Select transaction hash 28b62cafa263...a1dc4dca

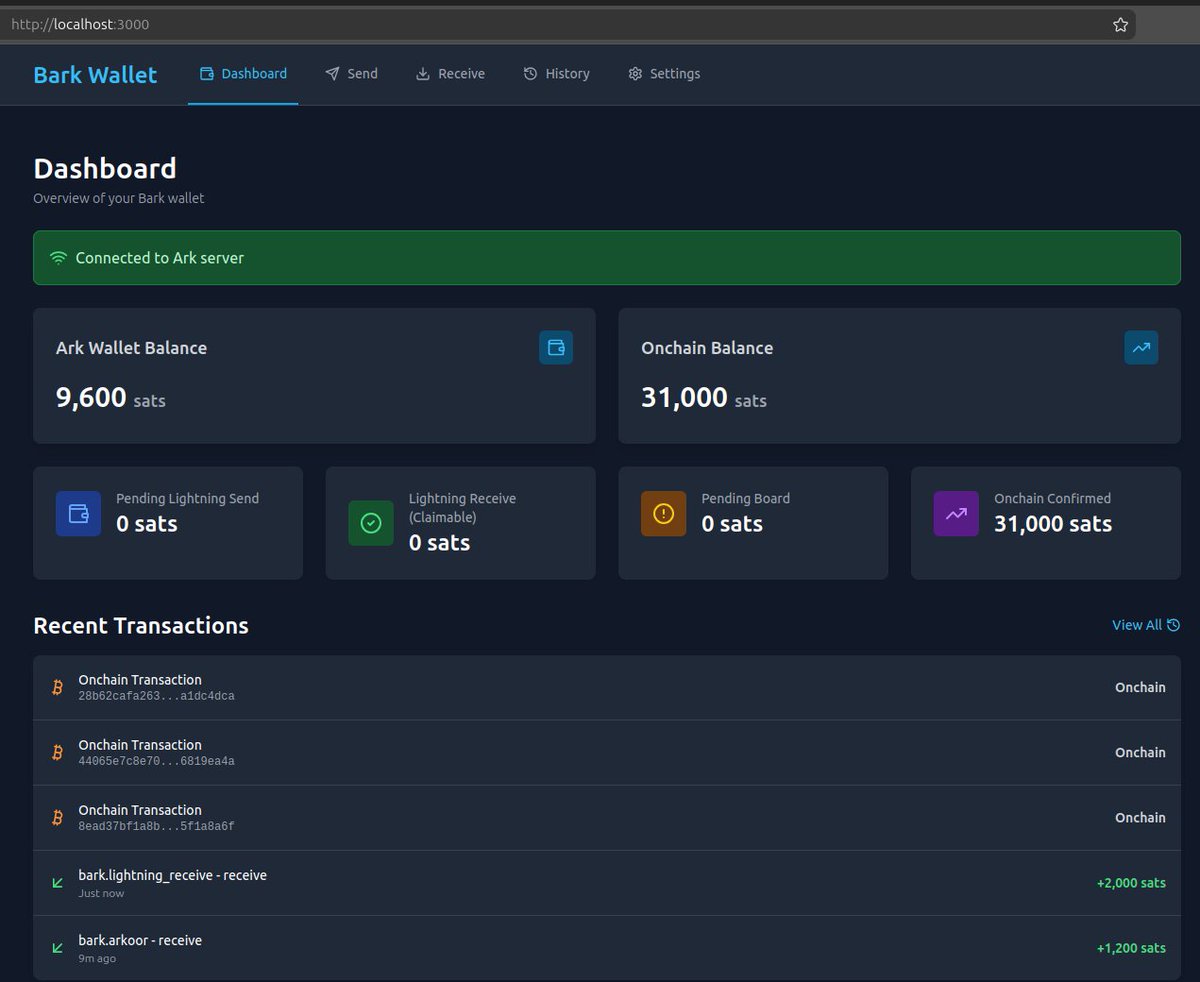click(x=157, y=696)
